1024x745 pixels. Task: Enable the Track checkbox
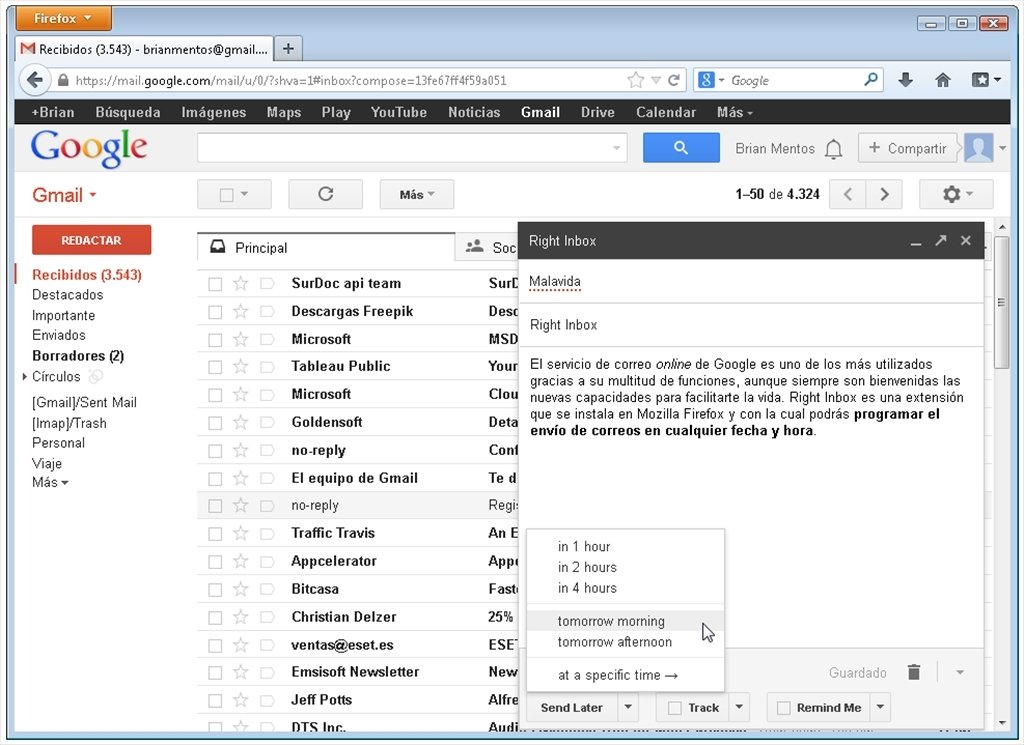675,708
